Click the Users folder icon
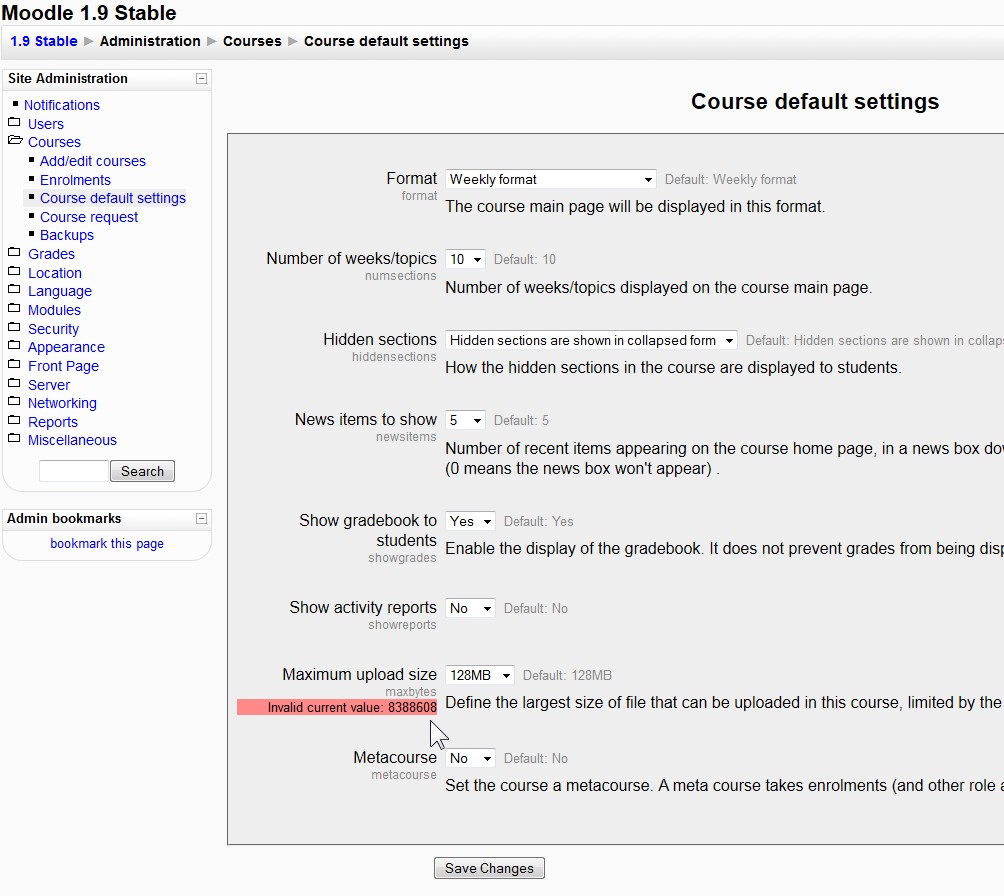1004x896 pixels. pos(14,122)
